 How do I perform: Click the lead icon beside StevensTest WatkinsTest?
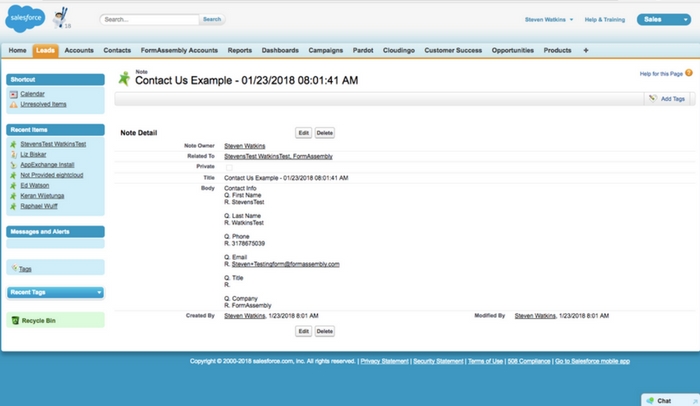click(13, 144)
